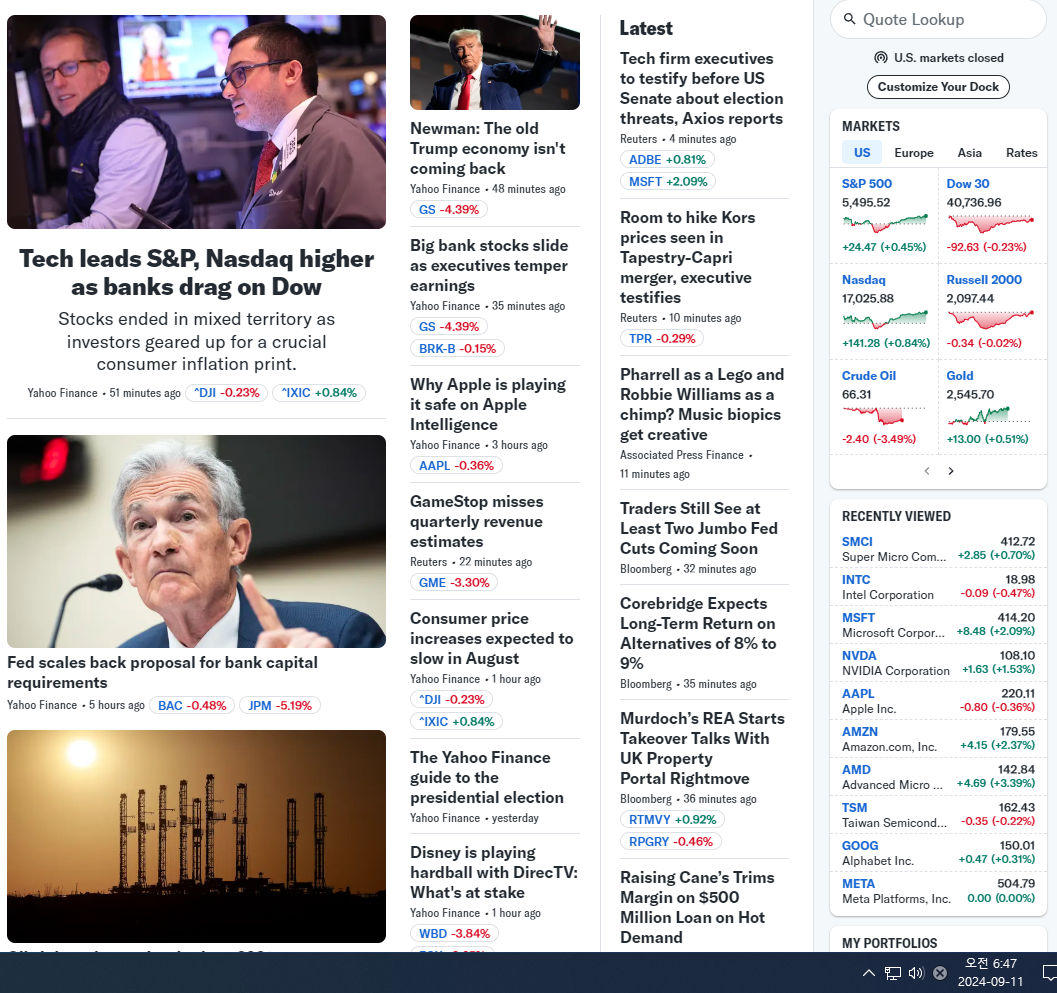The height and width of the screenshot is (993, 1057).
Task: Switch to Europe markets tab
Action: coord(913,153)
